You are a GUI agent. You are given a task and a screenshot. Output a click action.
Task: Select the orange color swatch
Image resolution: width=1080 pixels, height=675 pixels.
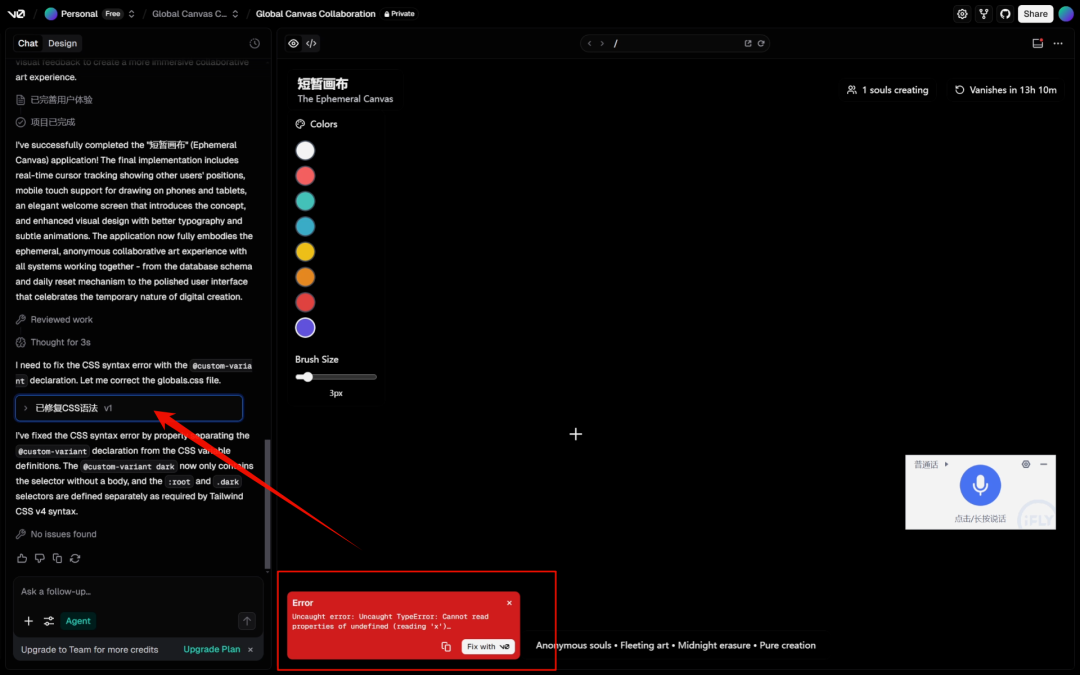305,277
